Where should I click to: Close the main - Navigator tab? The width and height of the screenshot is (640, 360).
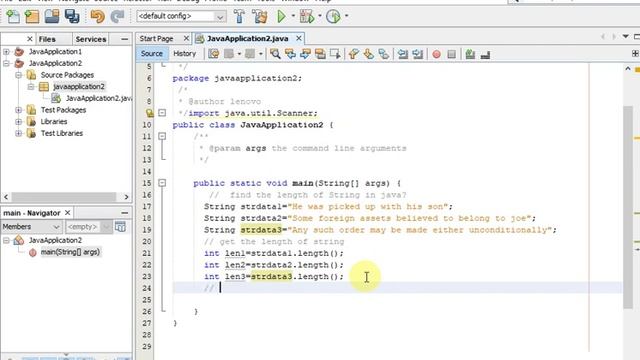(68, 213)
